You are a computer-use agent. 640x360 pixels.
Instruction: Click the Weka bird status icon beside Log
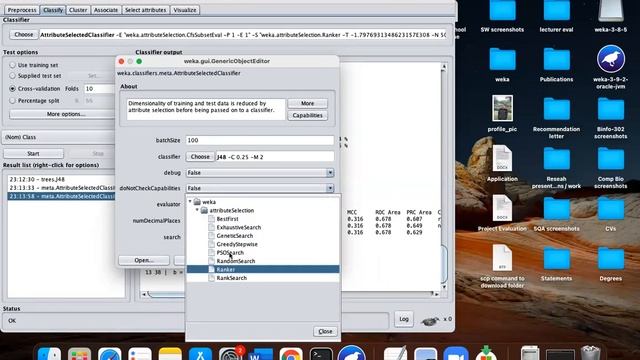(429, 321)
